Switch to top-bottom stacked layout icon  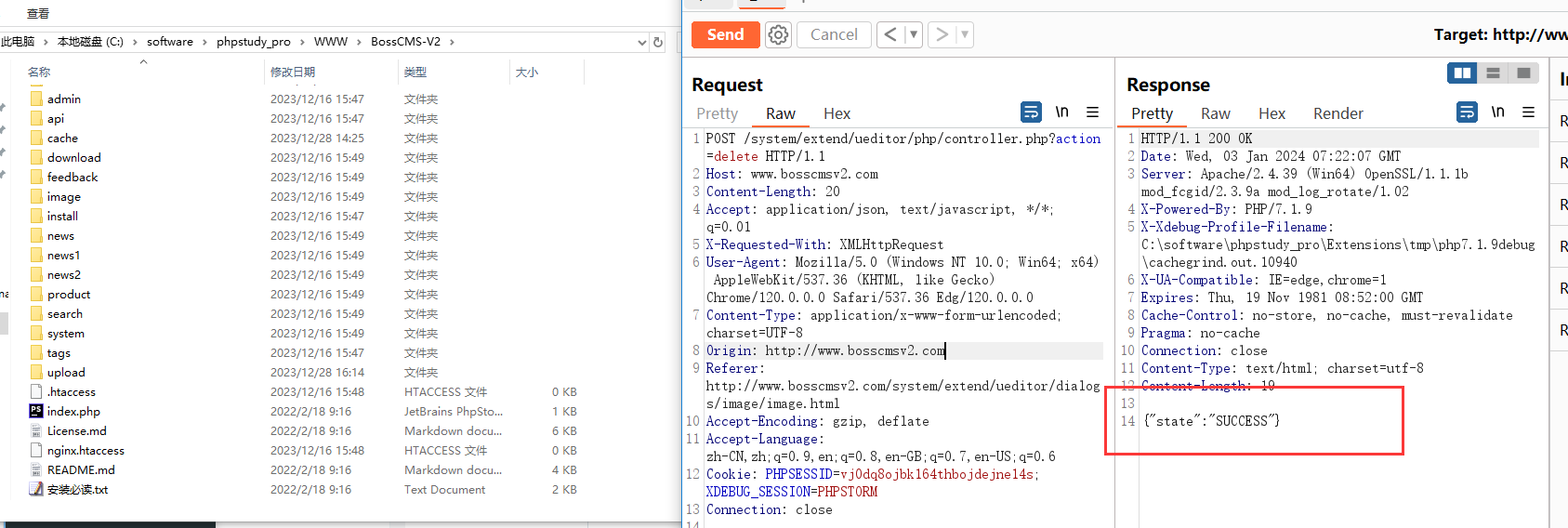[1493, 73]
